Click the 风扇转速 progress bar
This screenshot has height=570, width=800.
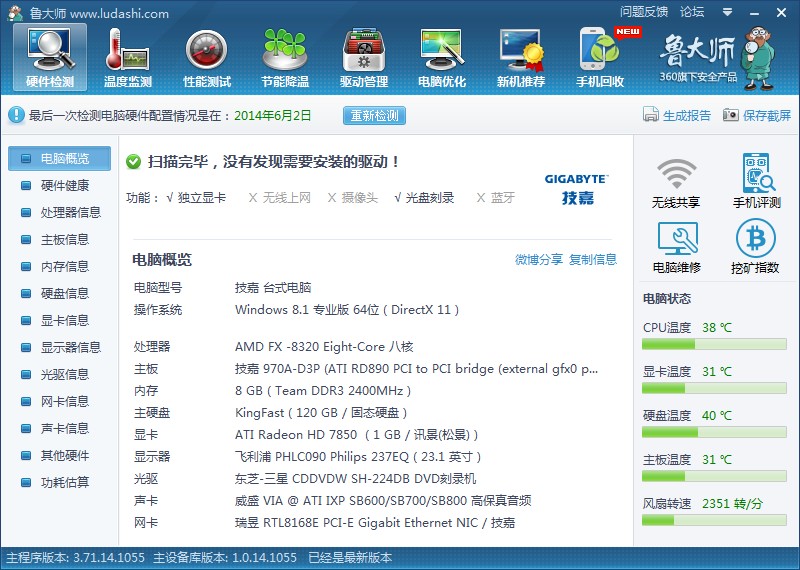pyautogui.click(x=714, y=520)
